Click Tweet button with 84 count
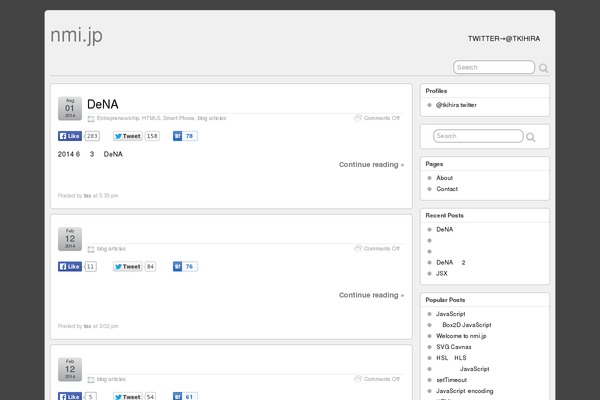This screenshot has width=600, height=400. pos(127,266)
